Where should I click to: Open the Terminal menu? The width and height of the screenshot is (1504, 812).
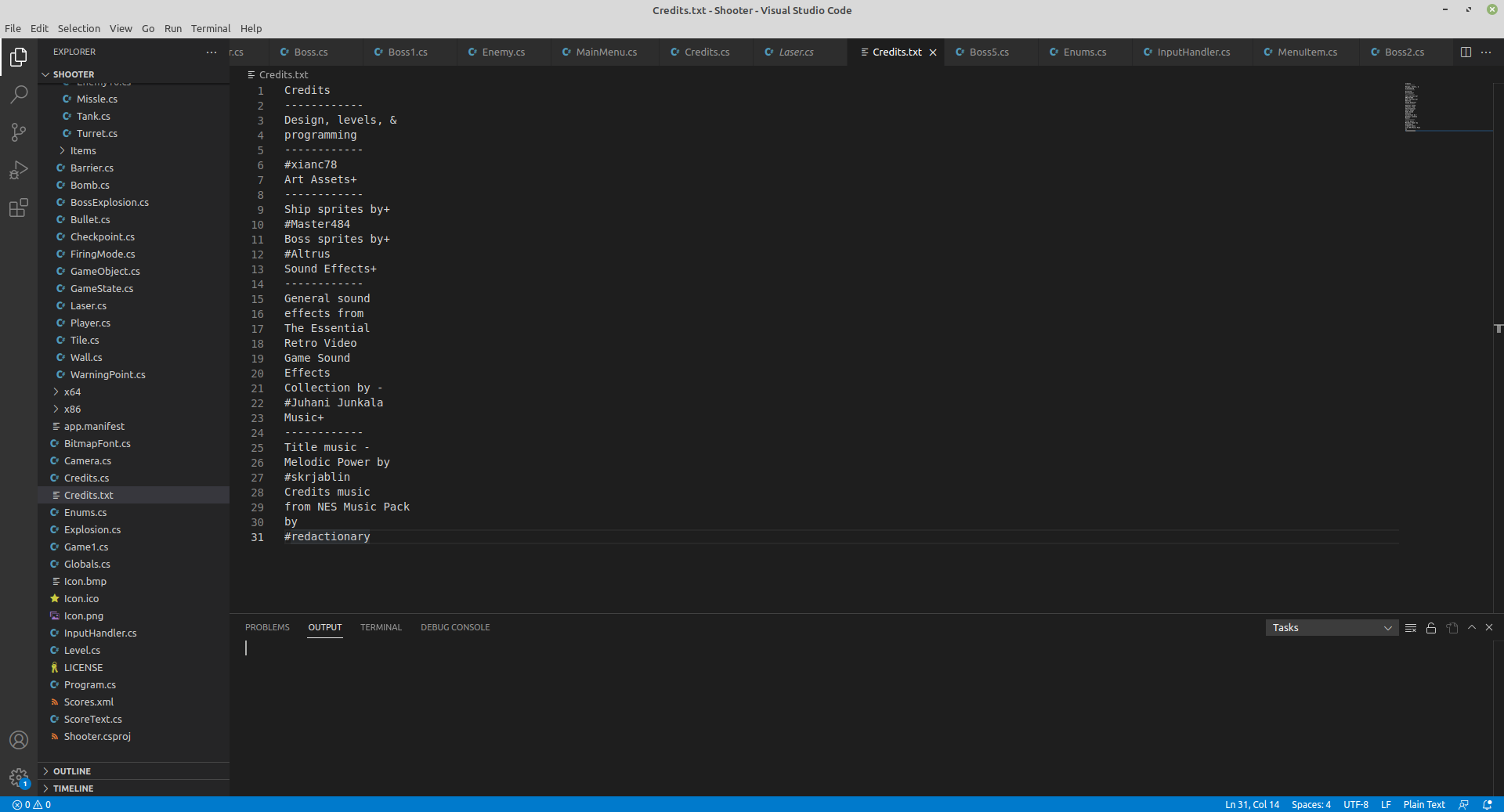click(x=211, y=28)
